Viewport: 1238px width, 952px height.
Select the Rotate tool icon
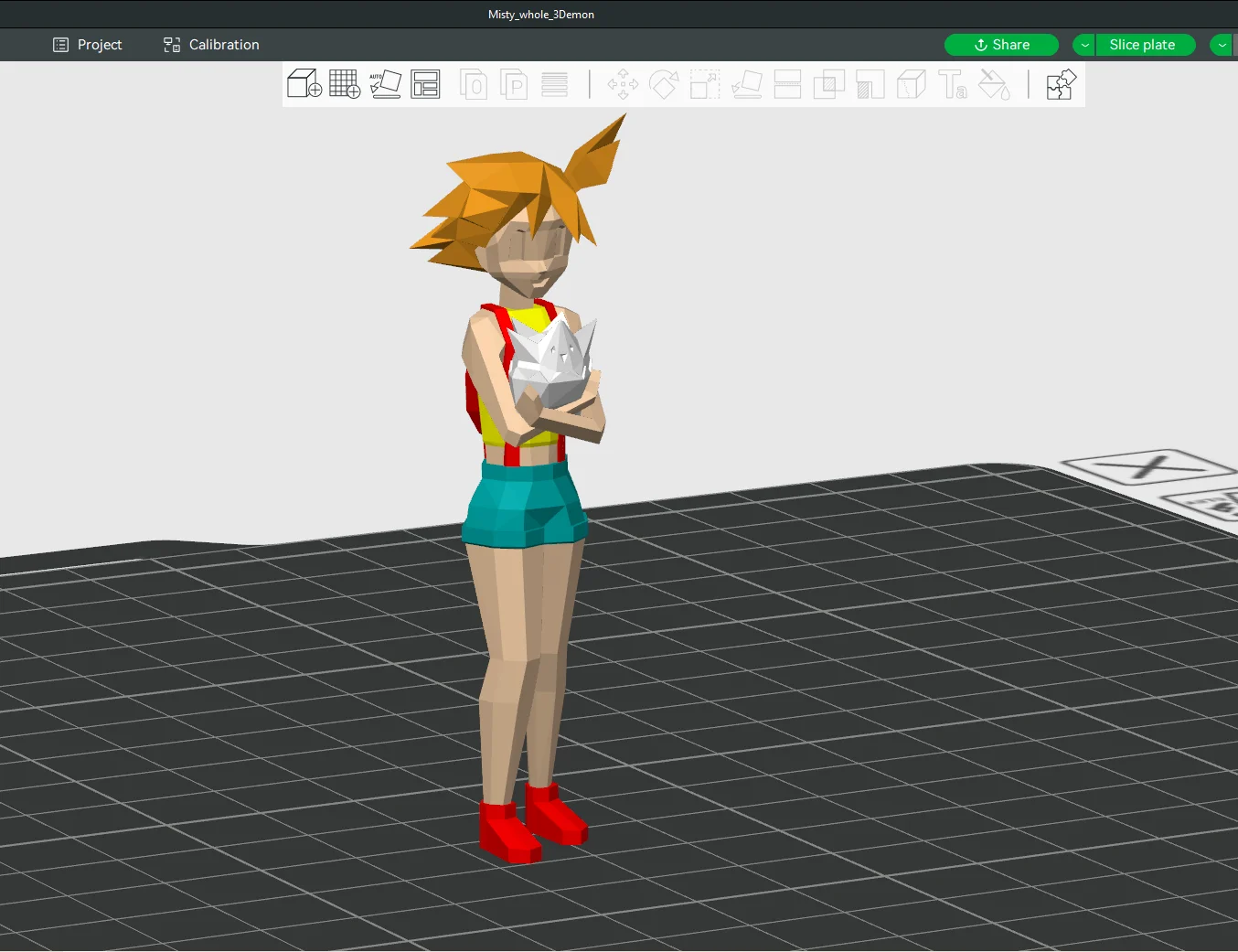tap(664, 84)
